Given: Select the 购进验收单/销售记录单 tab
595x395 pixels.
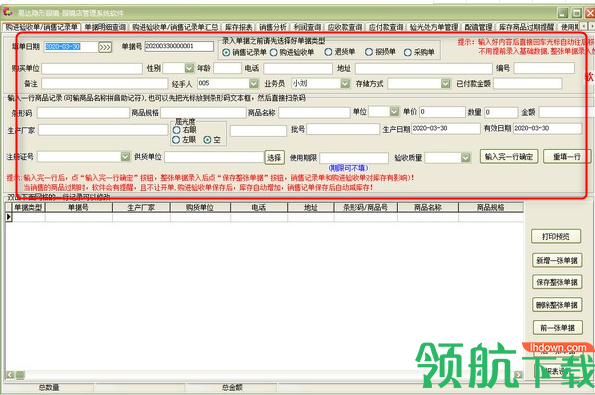Looking at the screenshot, I should pyautogui.click(x=42, y=27).
